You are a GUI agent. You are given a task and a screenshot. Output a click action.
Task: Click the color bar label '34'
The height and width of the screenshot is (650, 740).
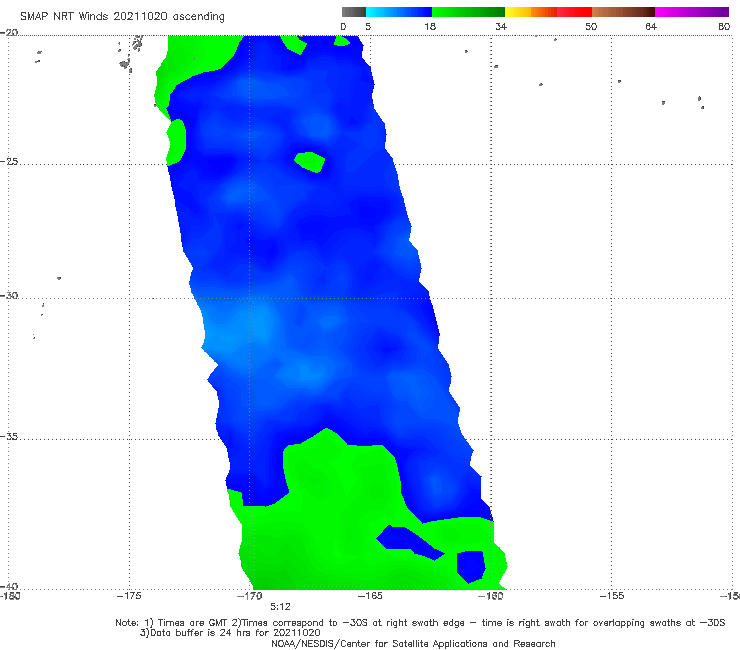(x=501, y=26)
